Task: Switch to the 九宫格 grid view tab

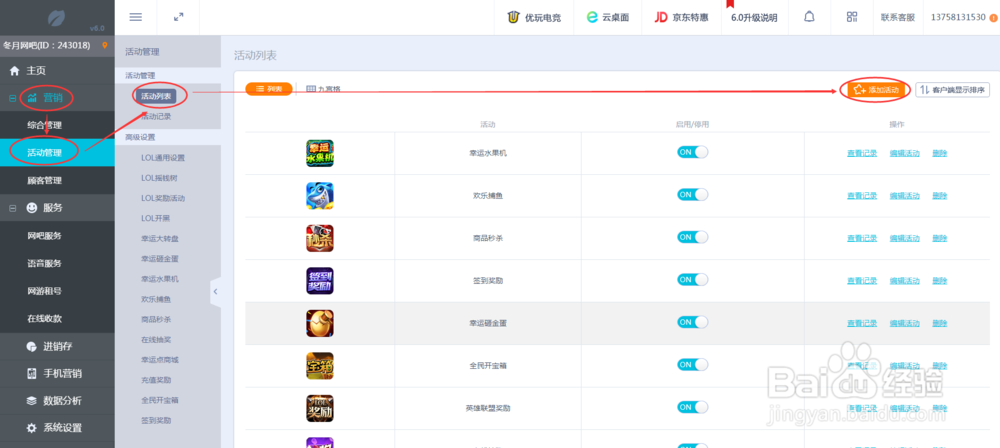Action: point(323,89)
